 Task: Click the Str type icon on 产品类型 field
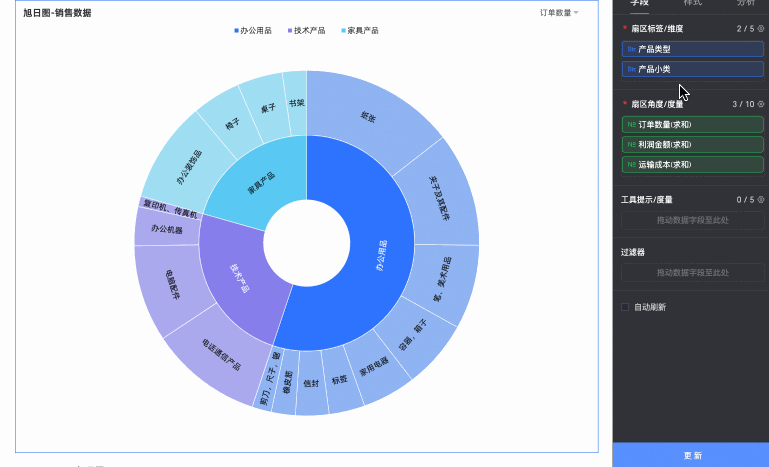[x=632, y=49]
